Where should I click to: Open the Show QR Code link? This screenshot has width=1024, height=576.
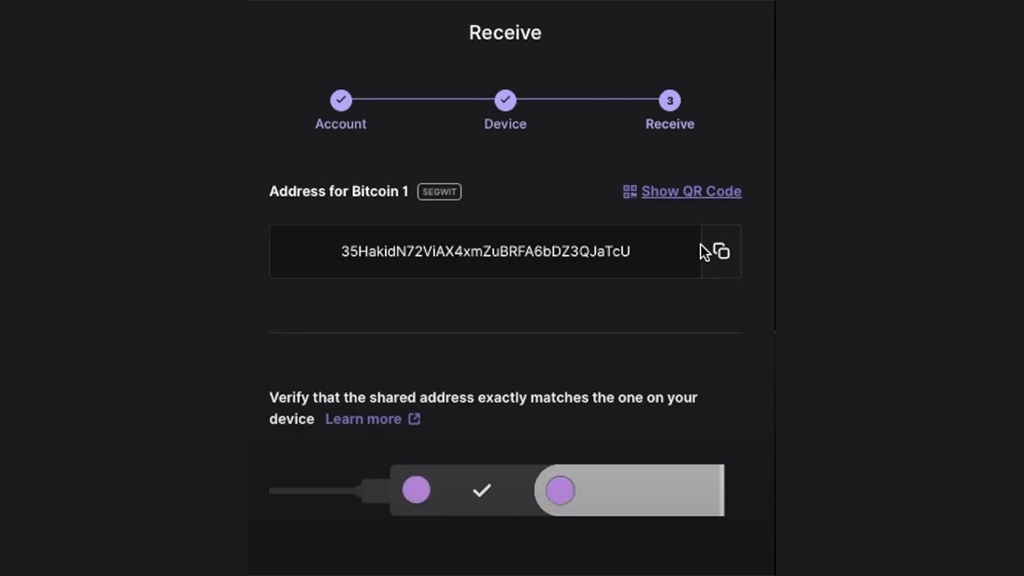691,191
